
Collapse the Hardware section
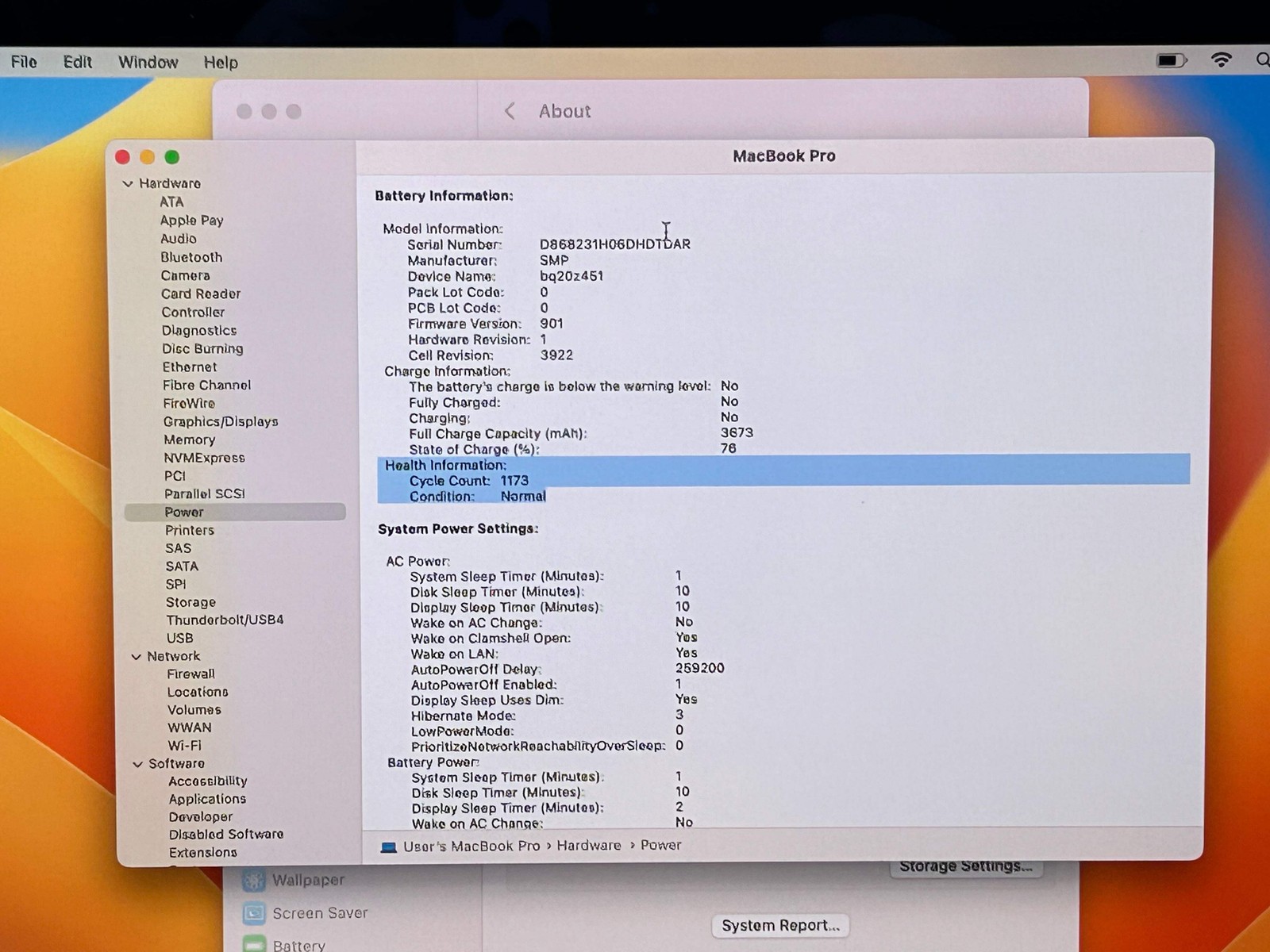tap(128, 183)
